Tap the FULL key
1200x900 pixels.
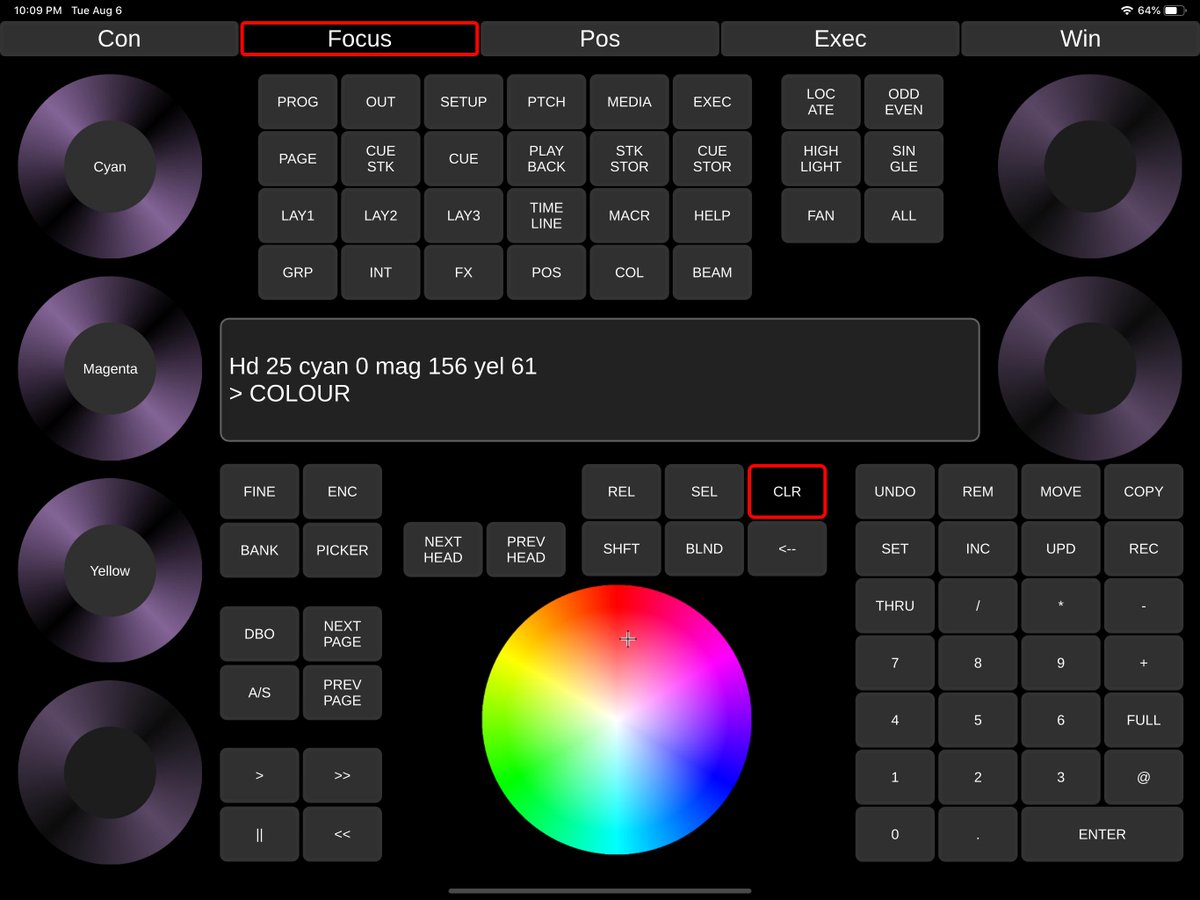pyautogui.click(x=1144, y=720)
